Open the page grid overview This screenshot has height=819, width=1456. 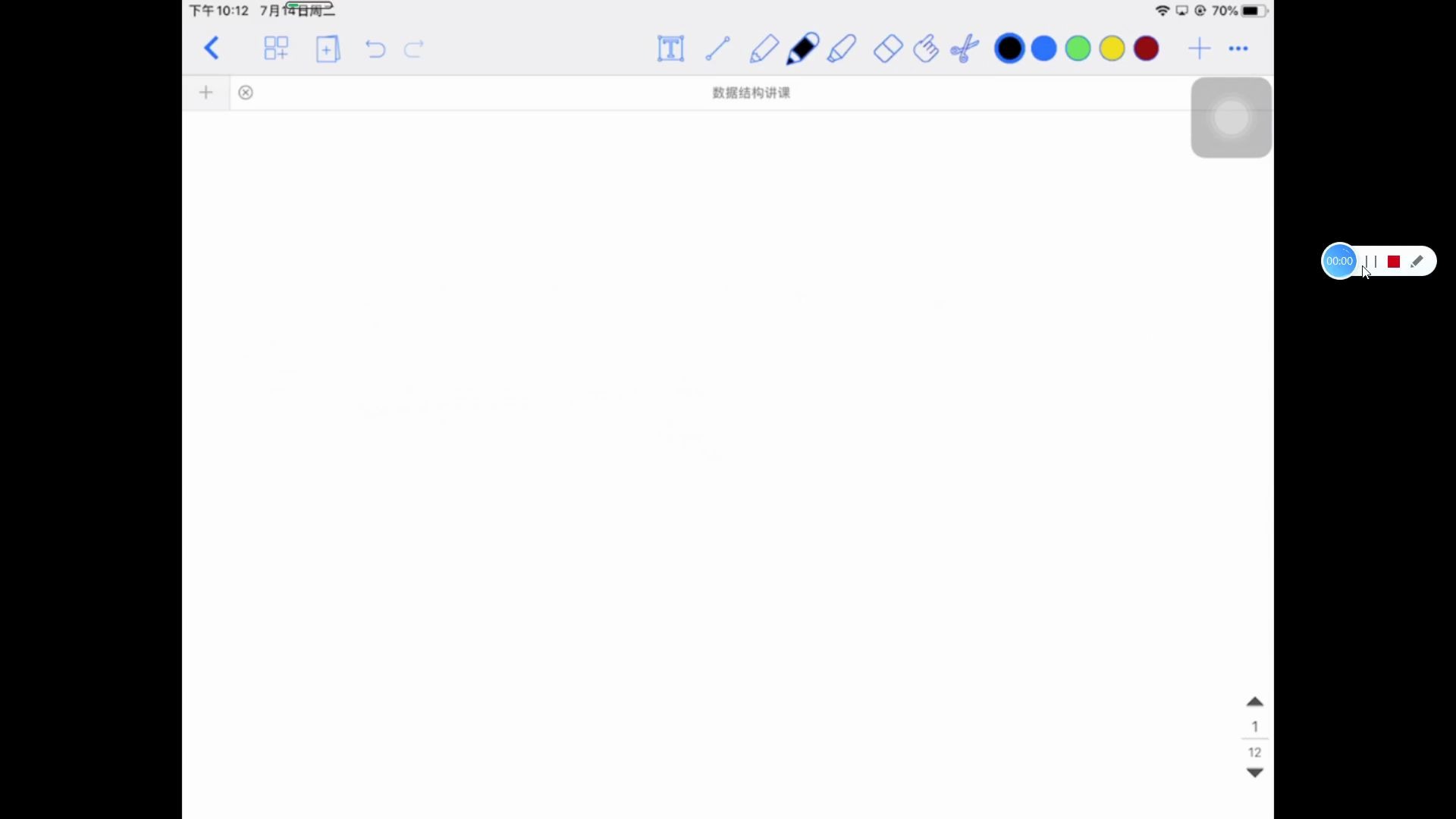(276, 49)
